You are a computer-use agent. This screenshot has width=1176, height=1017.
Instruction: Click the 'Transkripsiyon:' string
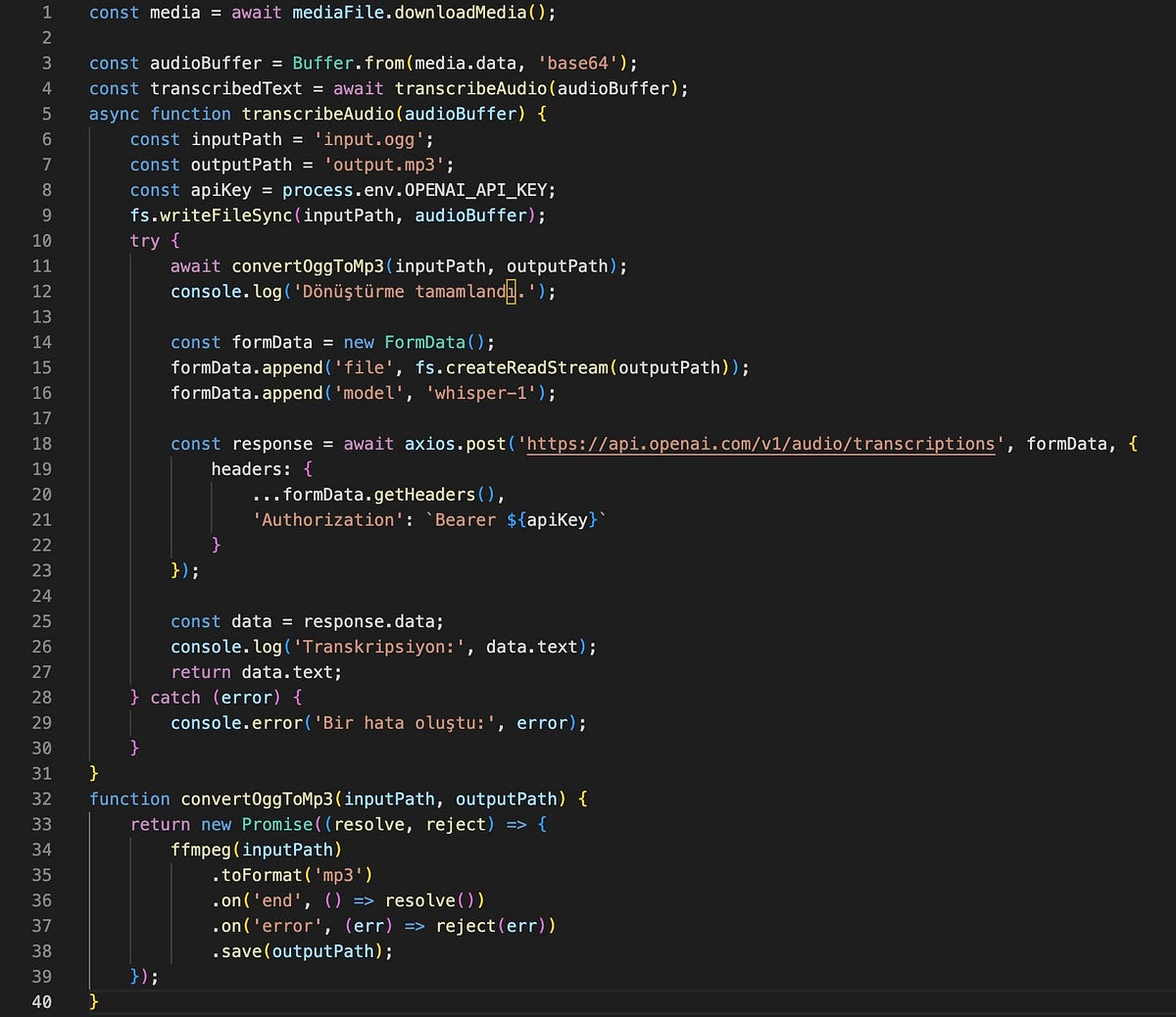(378, 648)
